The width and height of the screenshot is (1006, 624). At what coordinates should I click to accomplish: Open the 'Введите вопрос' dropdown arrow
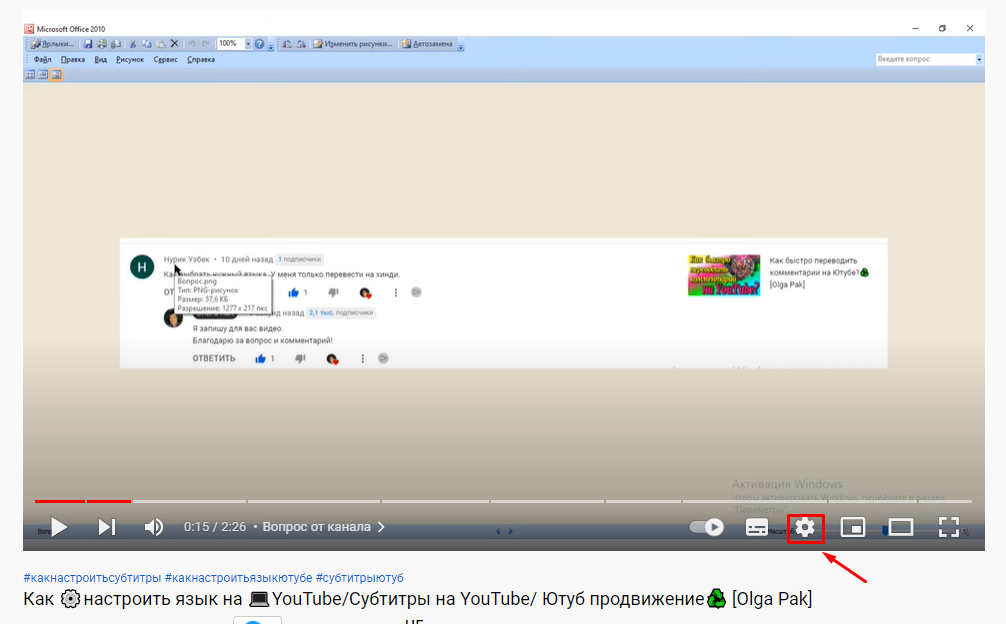(x=979, y=59)
